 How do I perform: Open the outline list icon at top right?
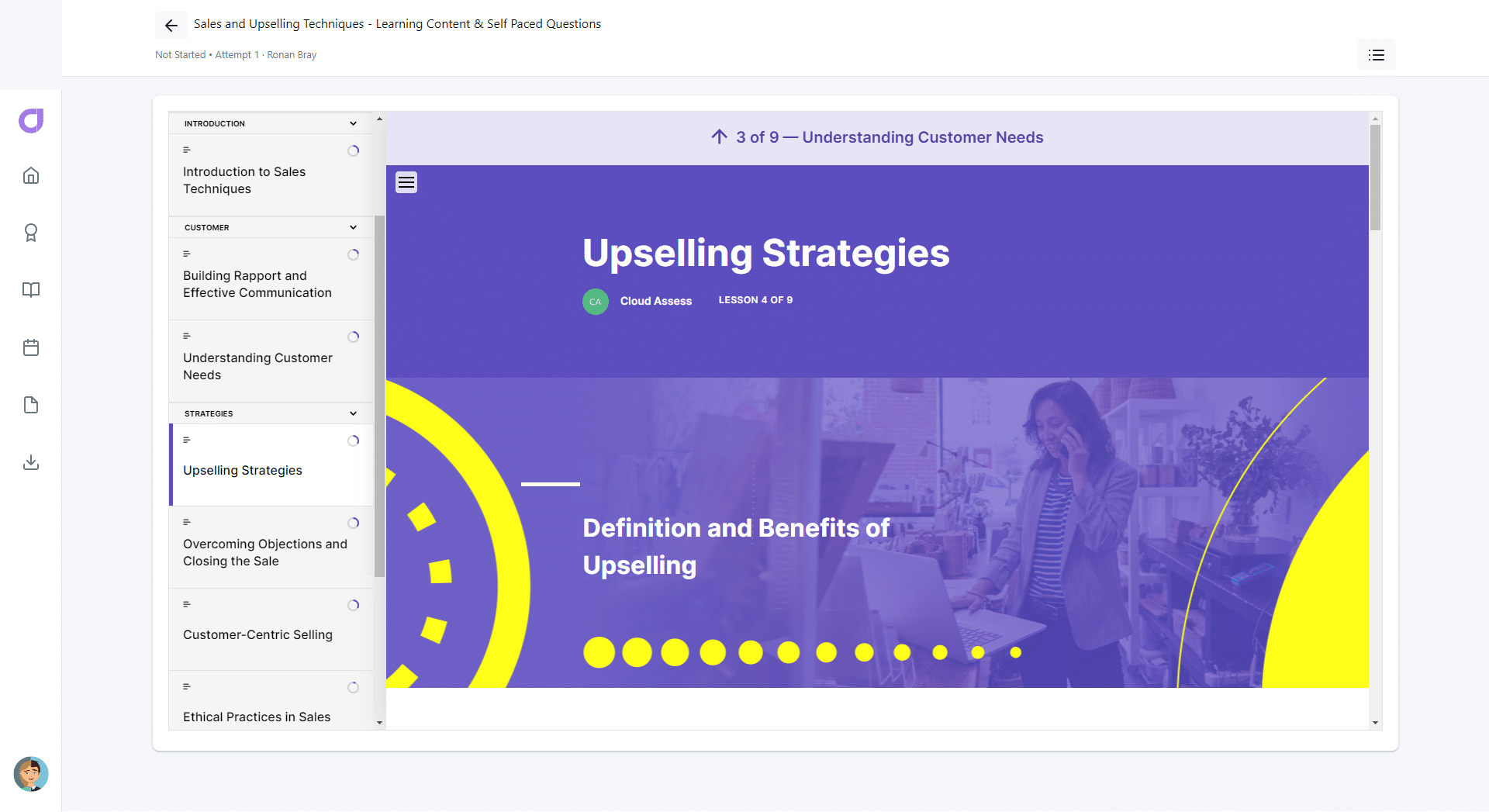click(x=1377, y=55)
